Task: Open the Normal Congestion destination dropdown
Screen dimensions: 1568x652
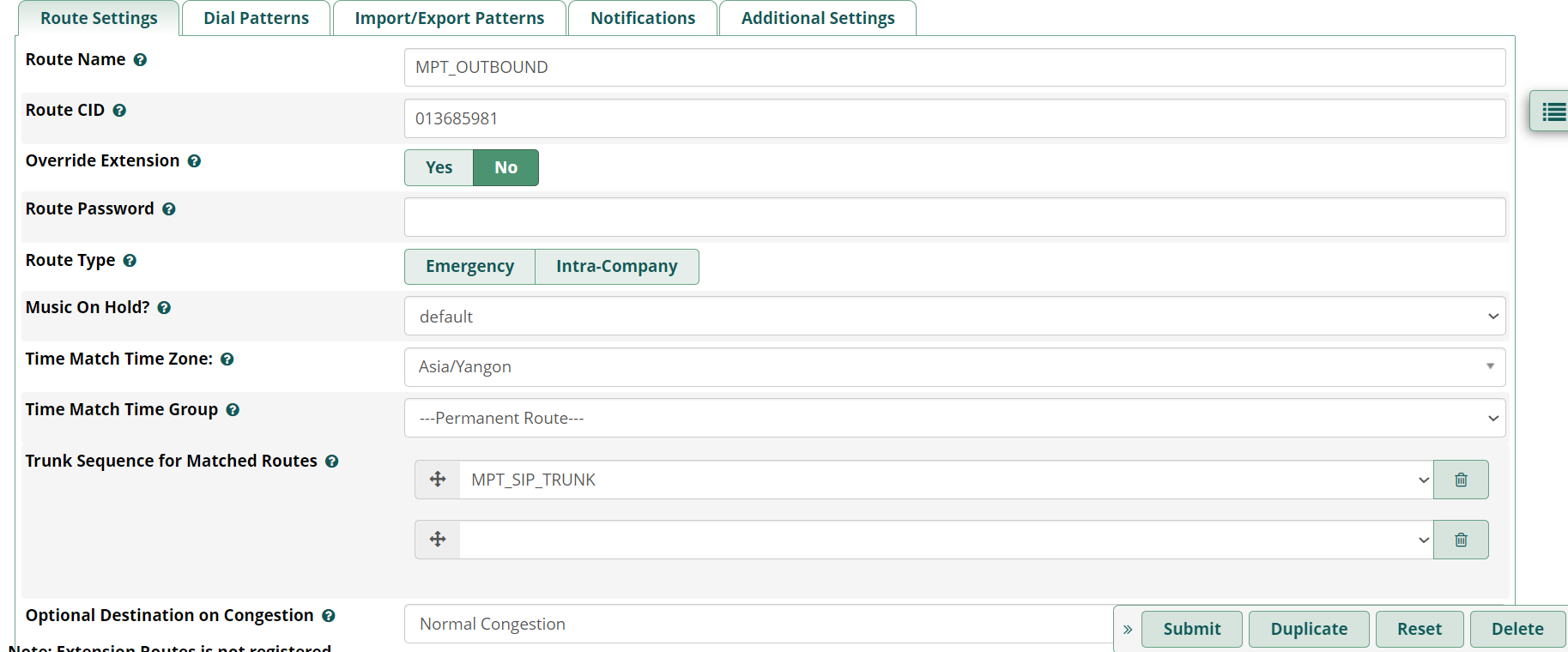Action: 759,624
